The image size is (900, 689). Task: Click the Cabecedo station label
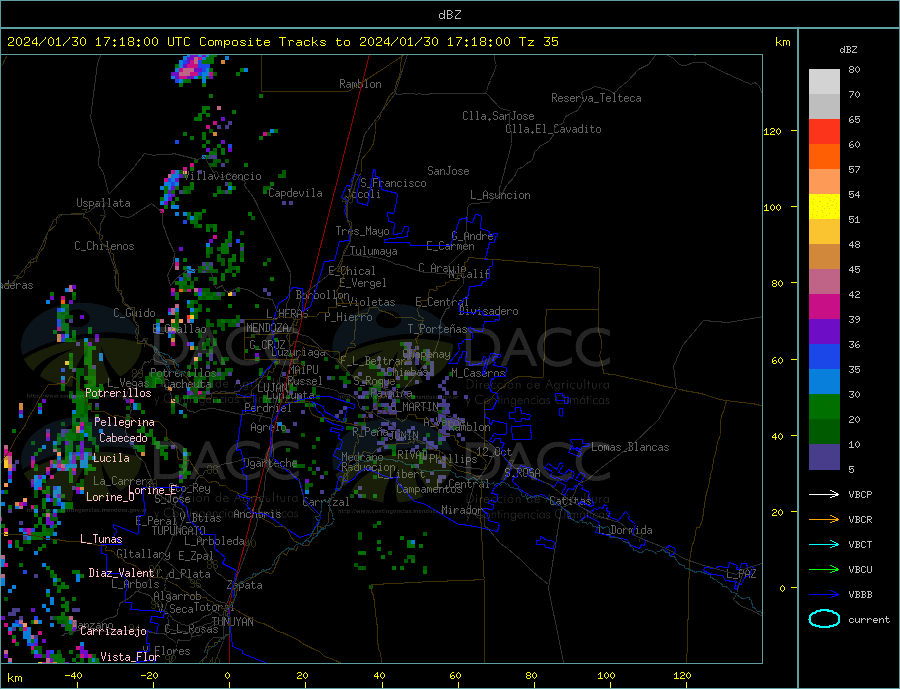pos(123,438)
